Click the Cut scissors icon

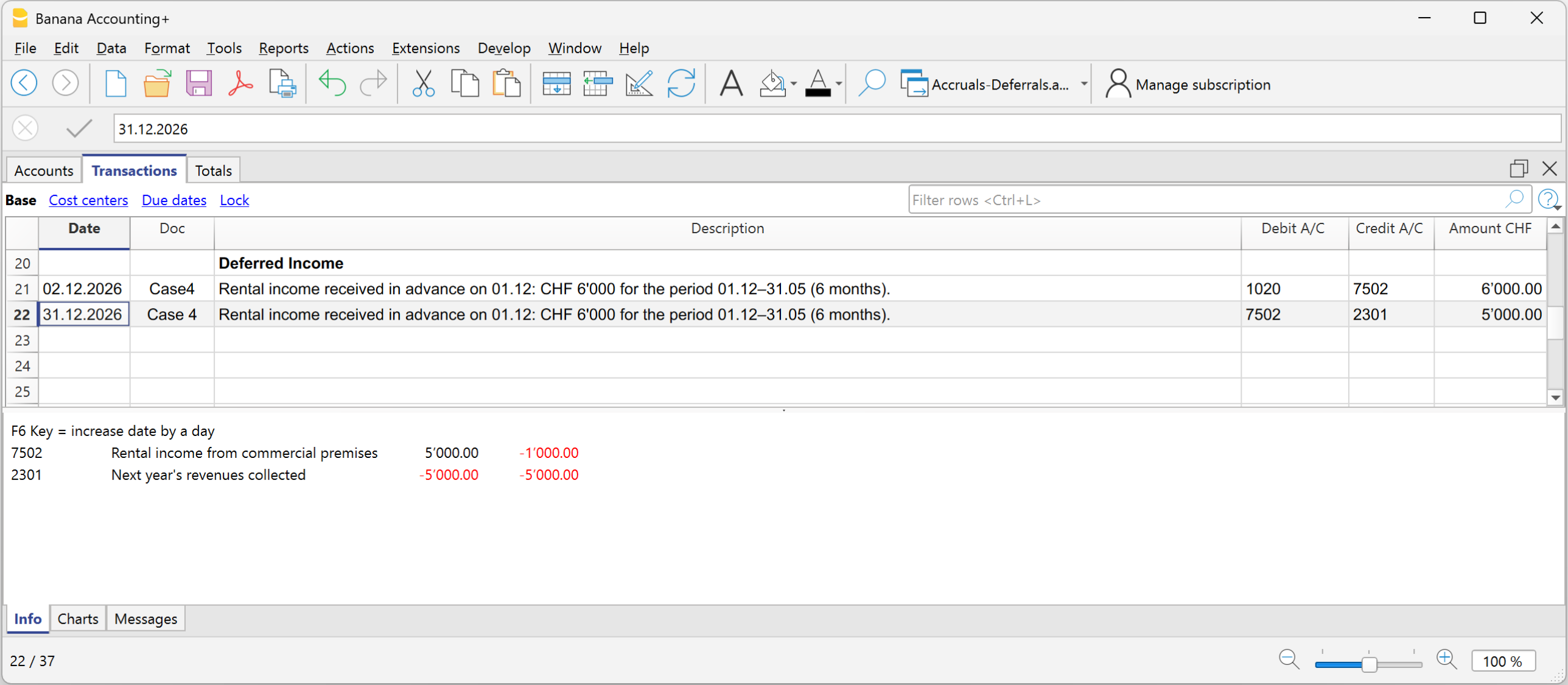point(423,84)
